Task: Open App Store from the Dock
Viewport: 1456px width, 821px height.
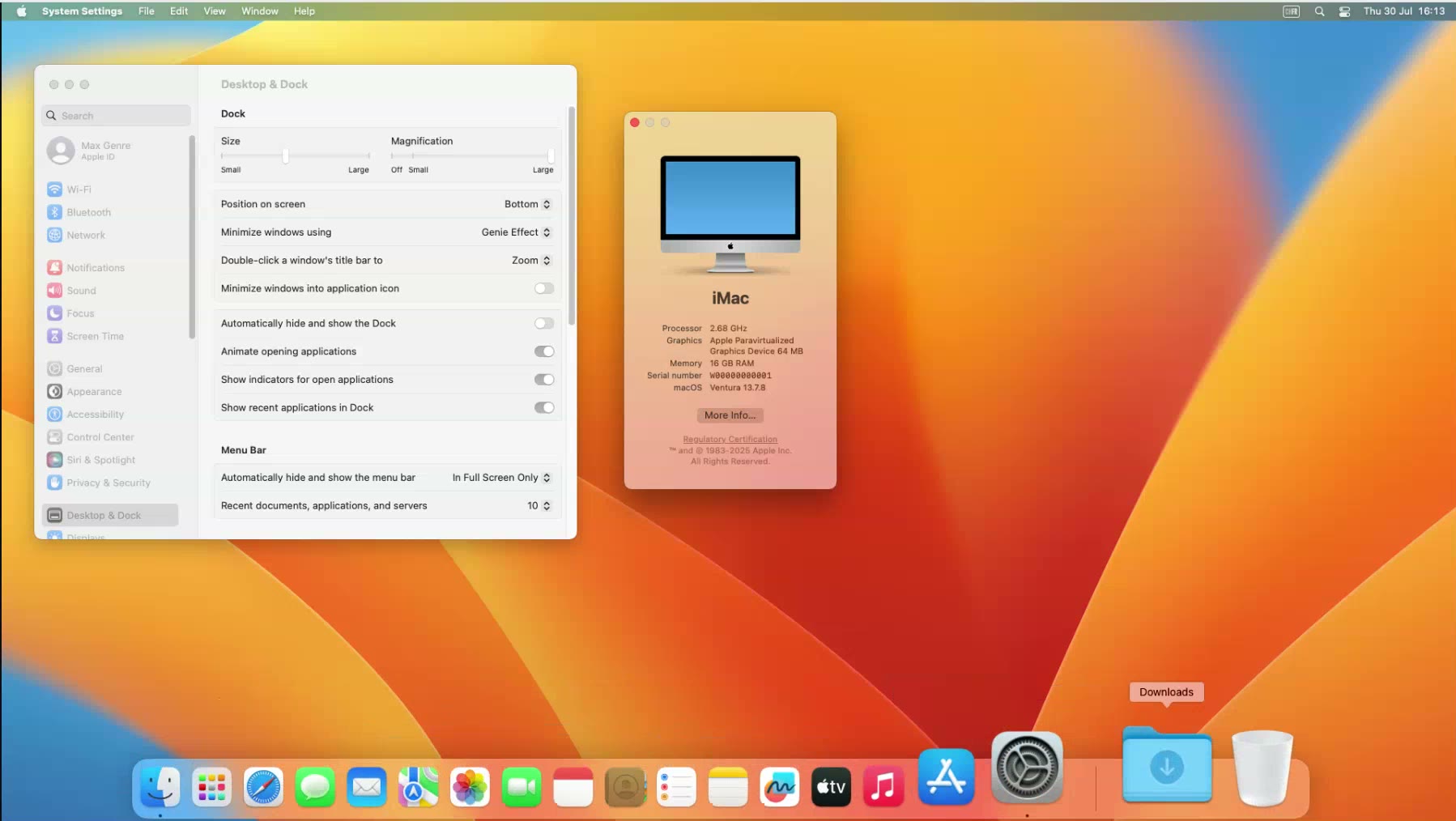Action: pos(946,777)
